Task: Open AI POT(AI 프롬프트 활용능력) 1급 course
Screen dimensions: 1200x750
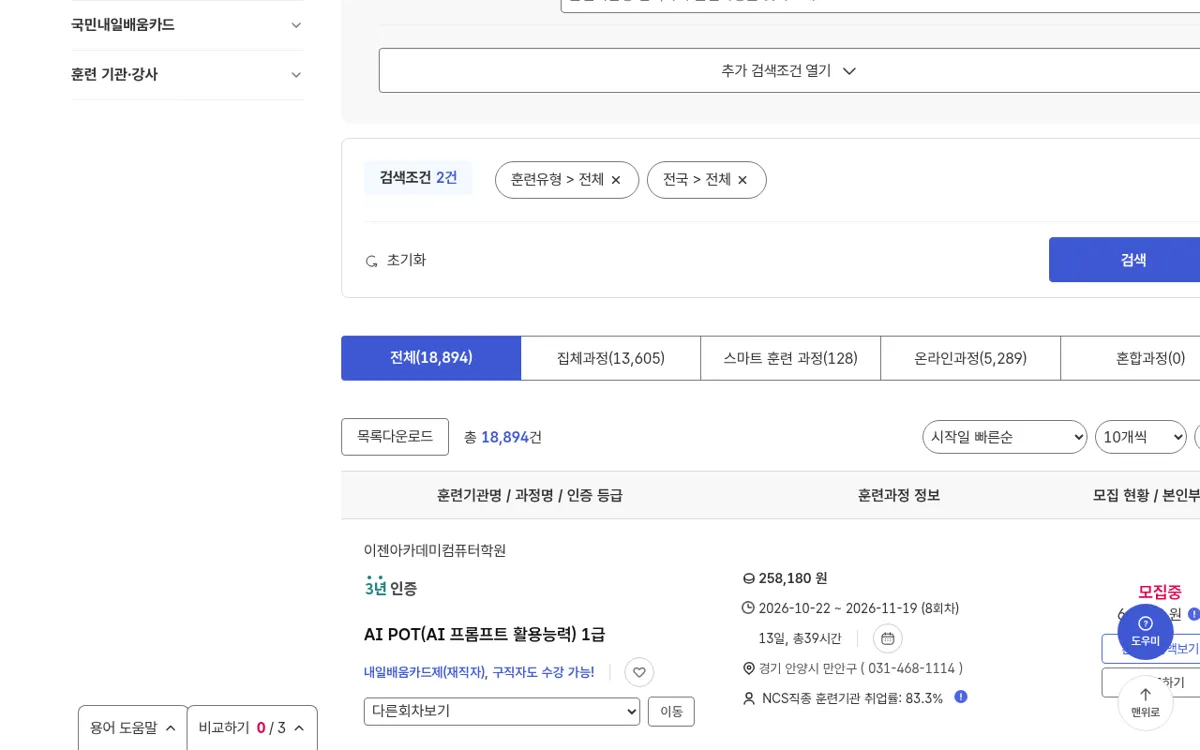Action: tap(484, 634)
